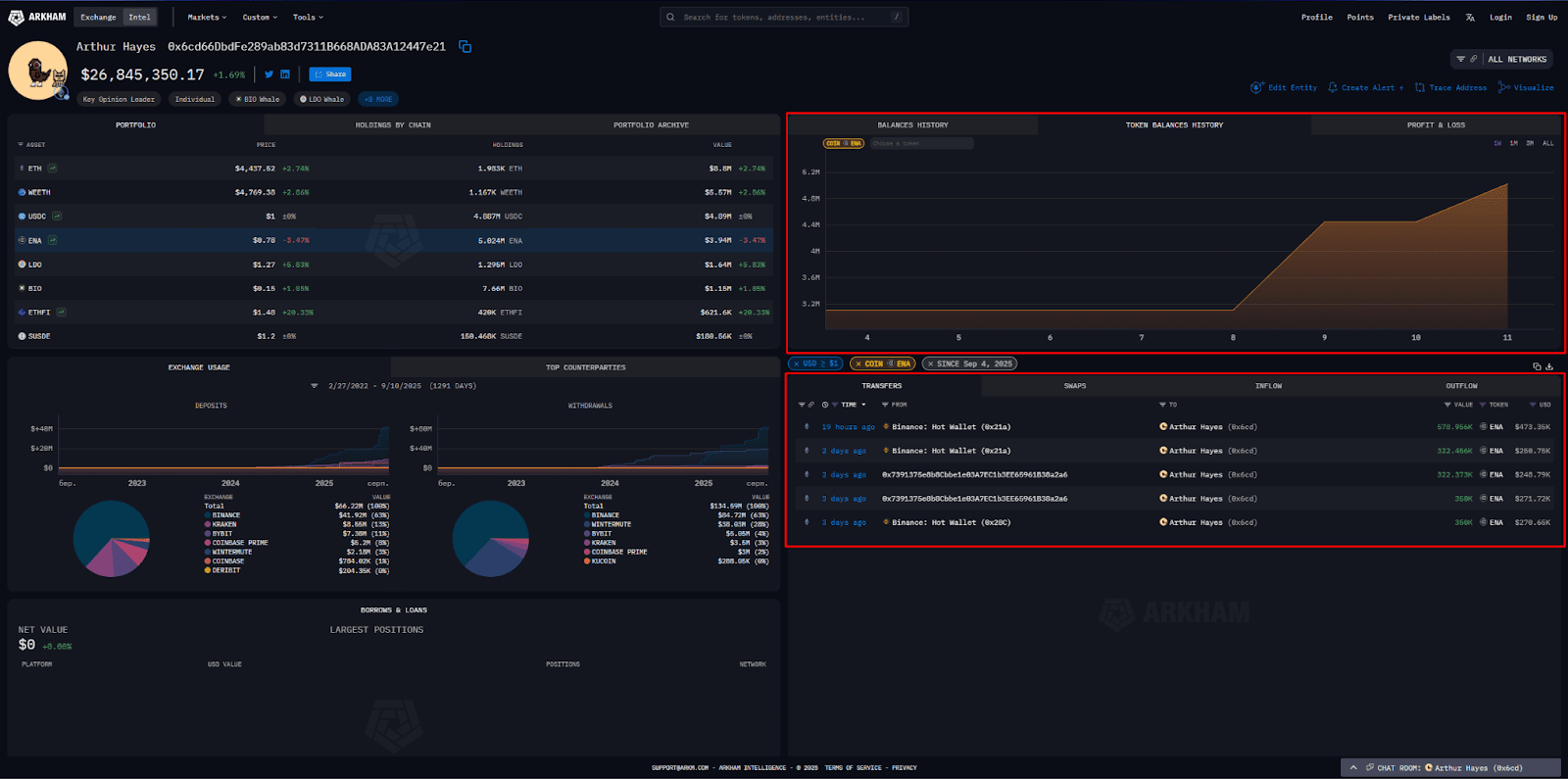Screen dimensions: 1568x779
Task: Select the 3M chart range
Action: (1530, 143)
